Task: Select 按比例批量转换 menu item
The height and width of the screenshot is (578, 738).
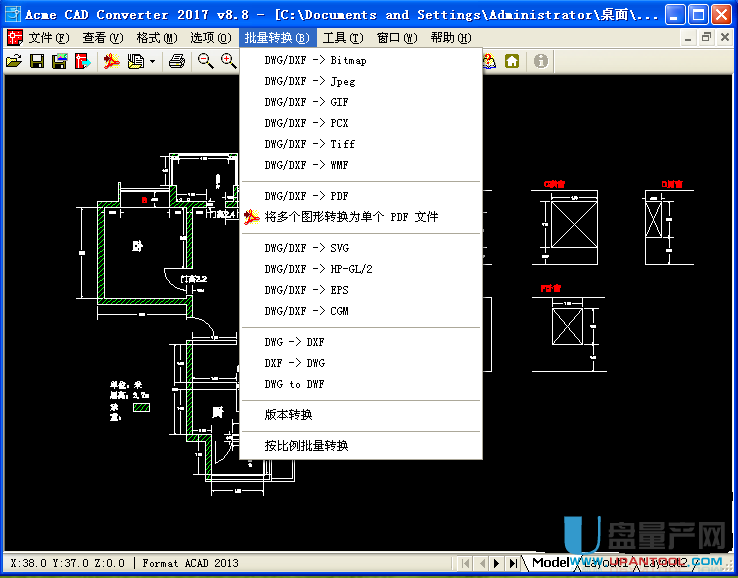Action: tap(306, 446)
